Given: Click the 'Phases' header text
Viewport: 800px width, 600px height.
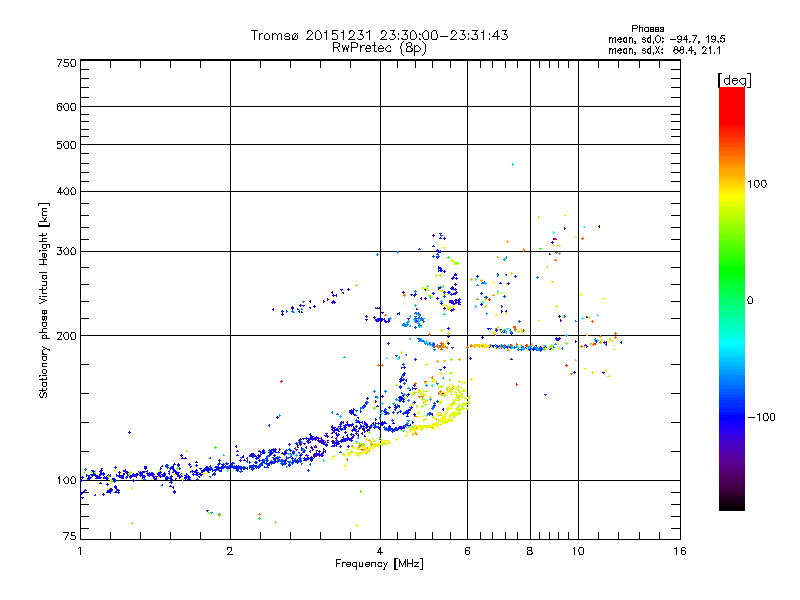Looking at the screenshot, I should coord(647,29).
